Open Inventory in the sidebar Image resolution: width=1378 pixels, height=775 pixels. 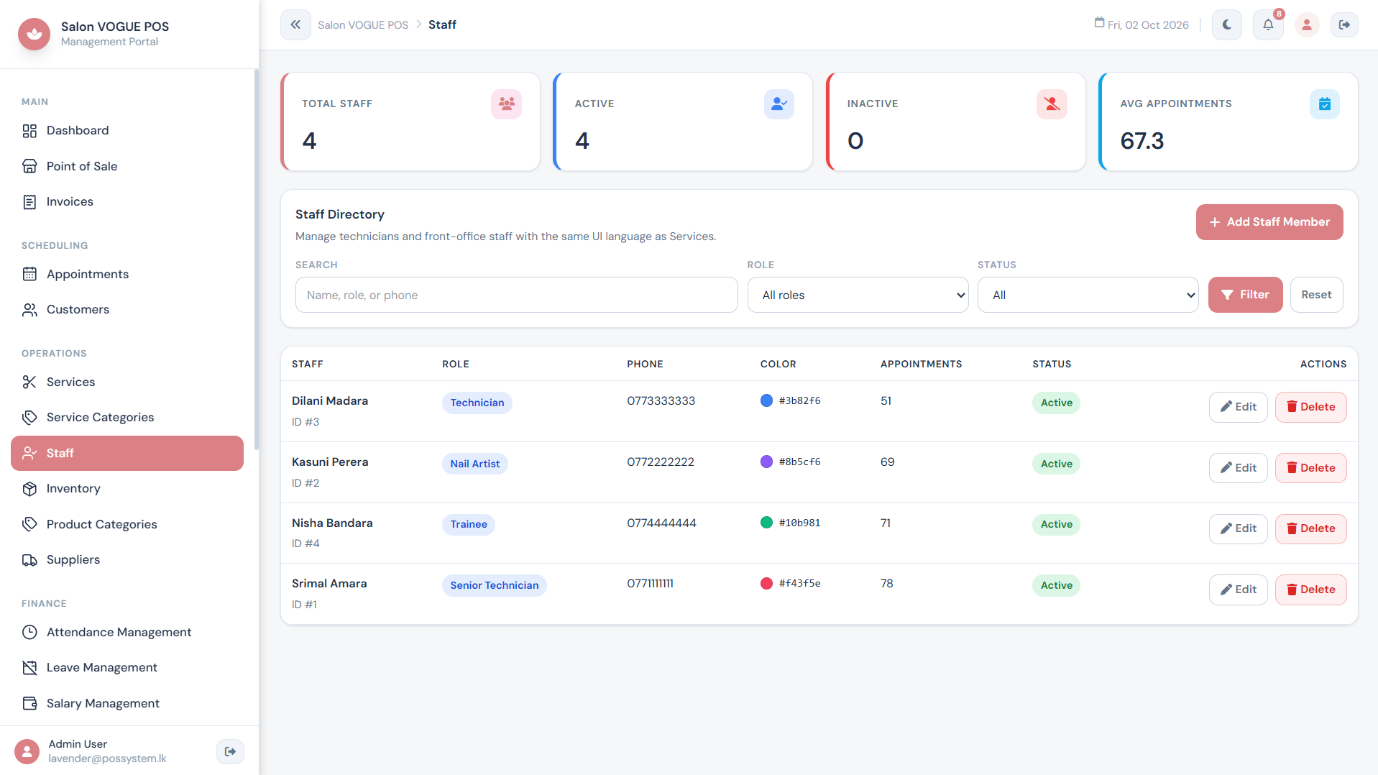(127, 489)
